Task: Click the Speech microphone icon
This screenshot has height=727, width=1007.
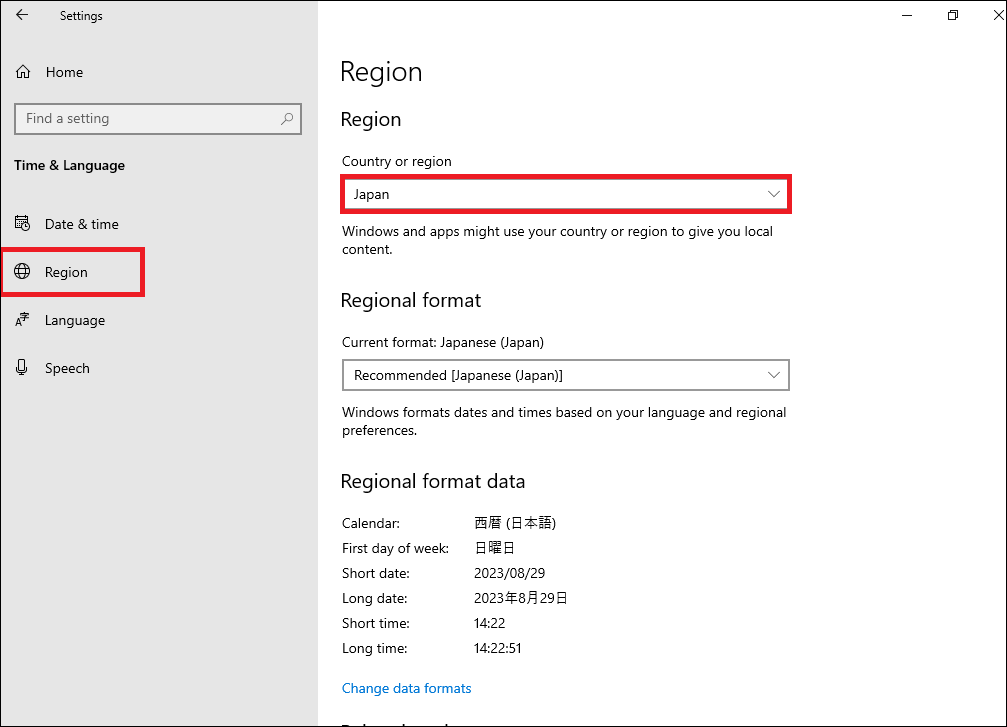Action: (x=23, y=368)
